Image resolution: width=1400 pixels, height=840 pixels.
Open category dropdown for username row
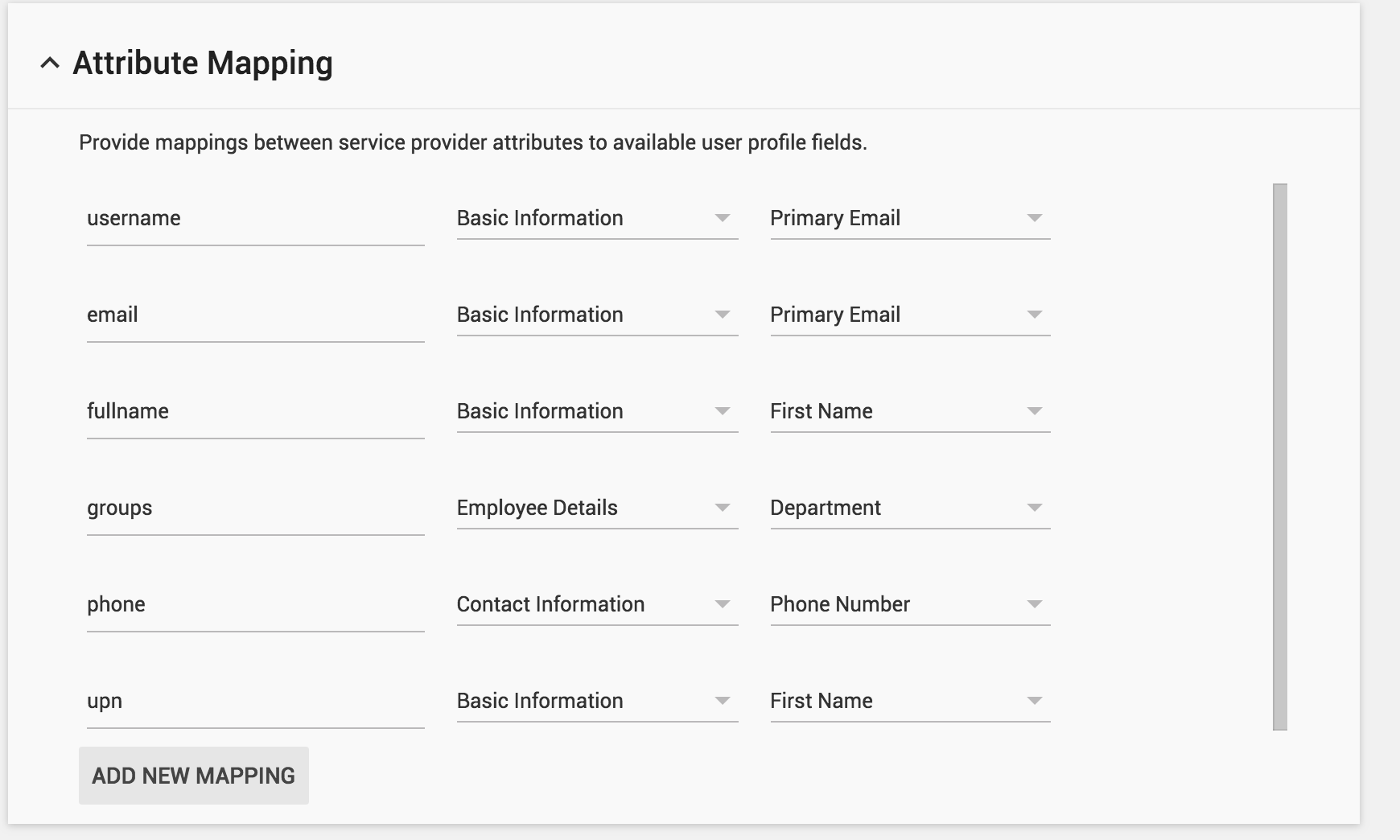(x=596, y=218)
